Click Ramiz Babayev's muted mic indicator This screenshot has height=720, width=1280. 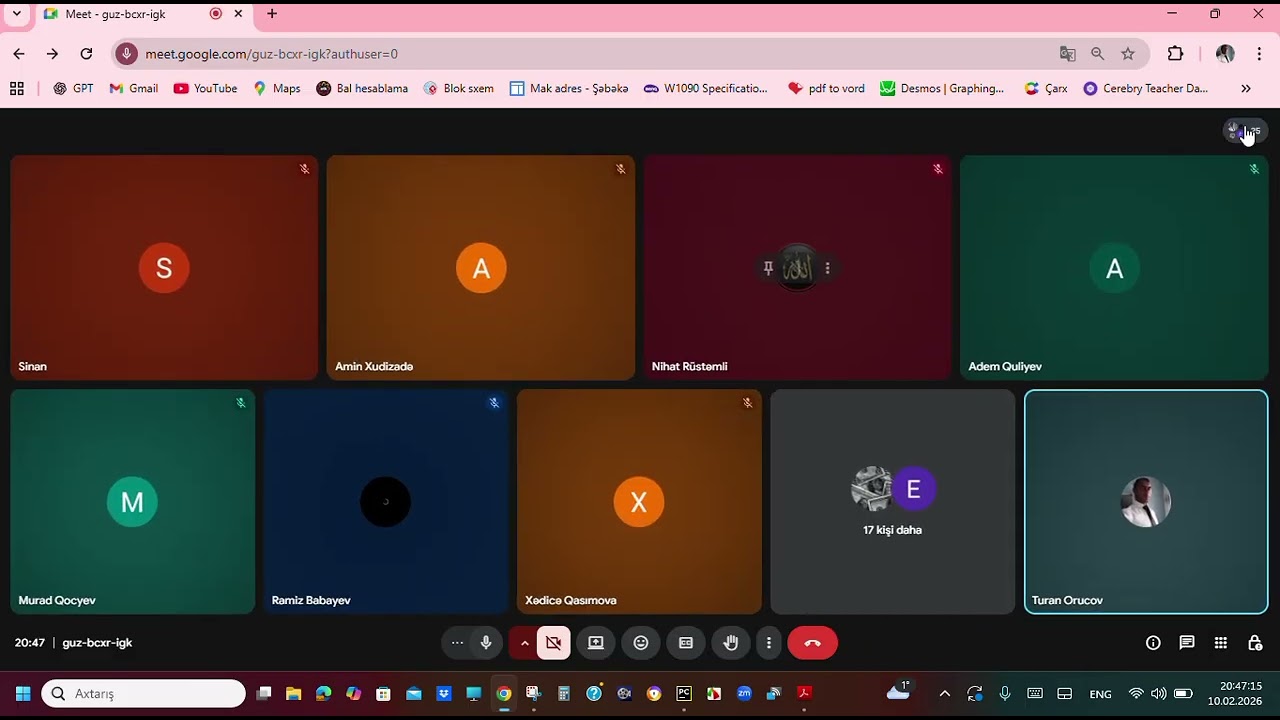pos(494,403)
